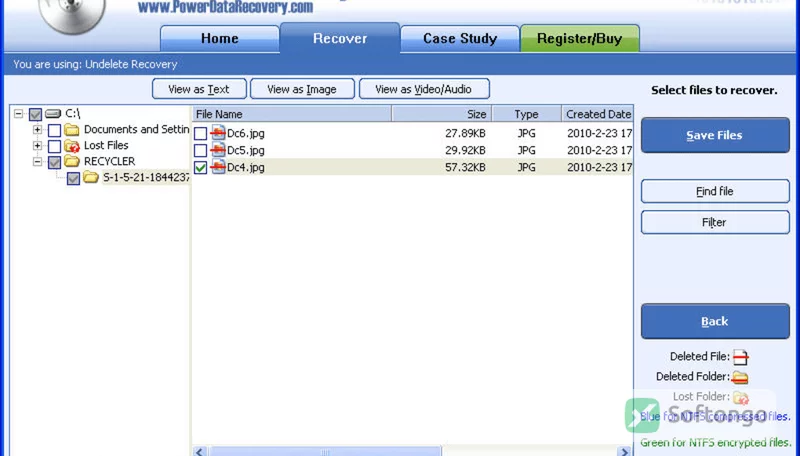Click the View as Image button
800x456 pixels.
pyautogui.click(x=302, y=89)
